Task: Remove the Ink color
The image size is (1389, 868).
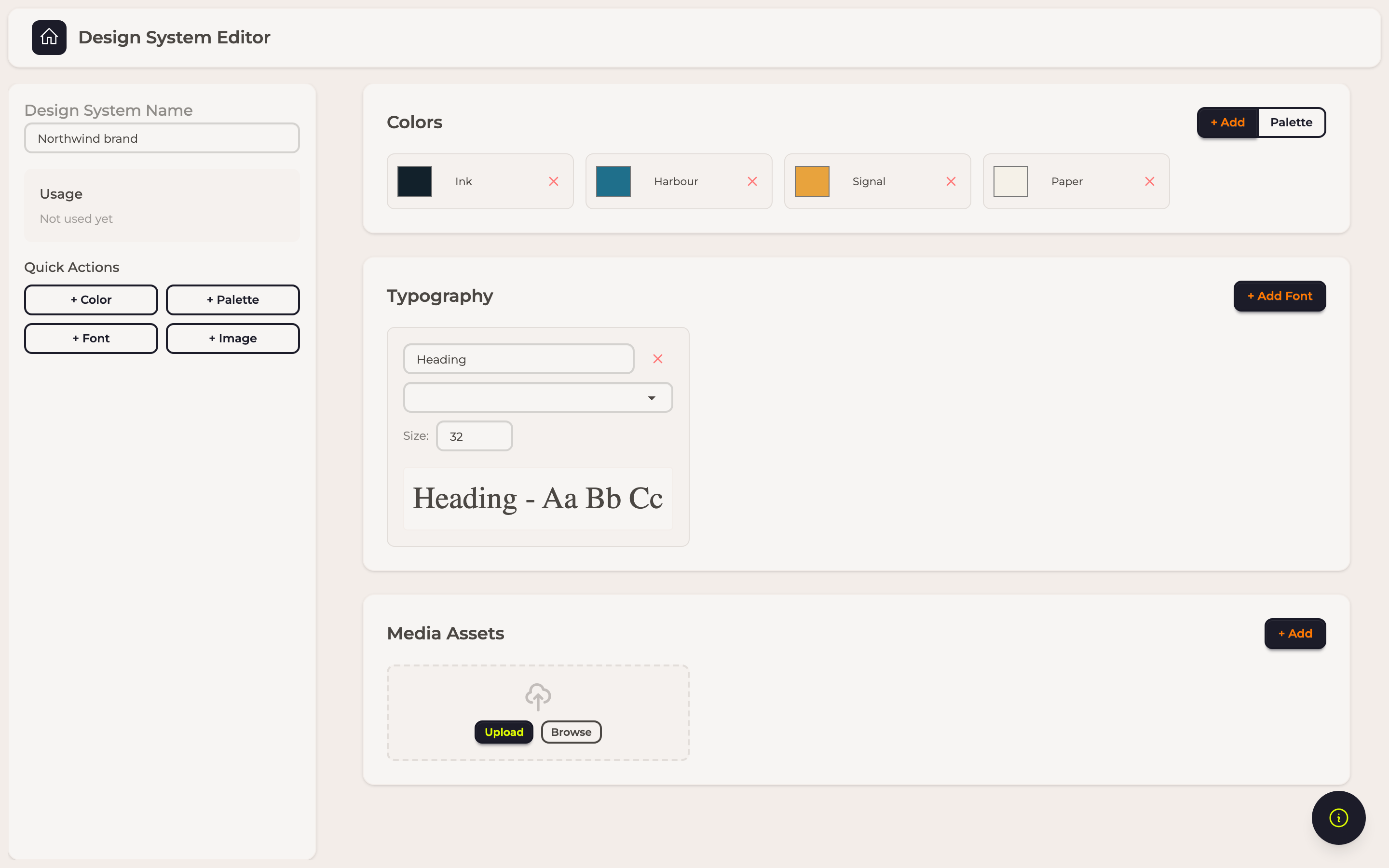Action: point(553,181)
